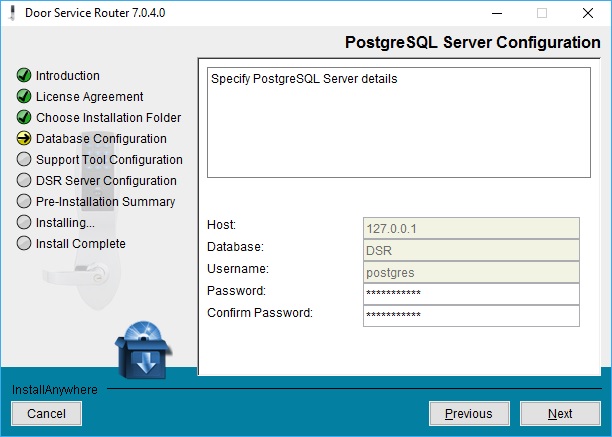
Task: Minimize the Door Service Router window
Action: pyautogui.click(x=497, y=13)
